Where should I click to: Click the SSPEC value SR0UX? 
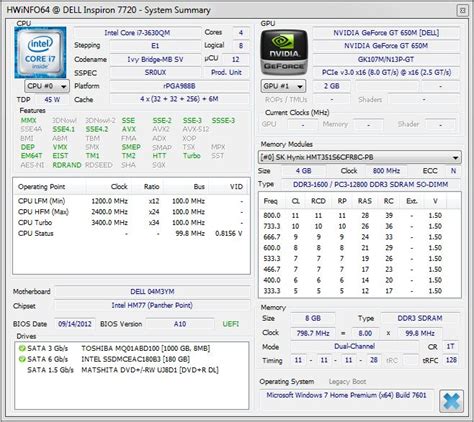[155, 73]
